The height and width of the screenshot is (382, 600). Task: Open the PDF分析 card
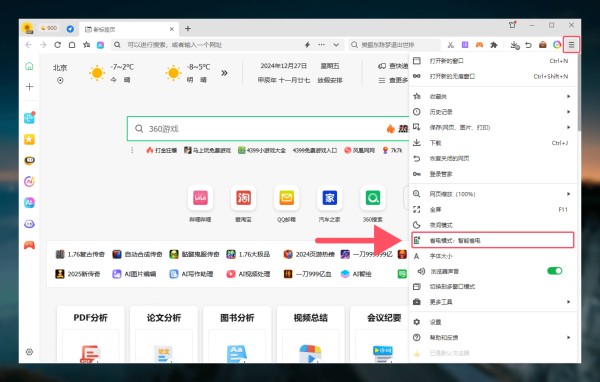pos(91,334)
